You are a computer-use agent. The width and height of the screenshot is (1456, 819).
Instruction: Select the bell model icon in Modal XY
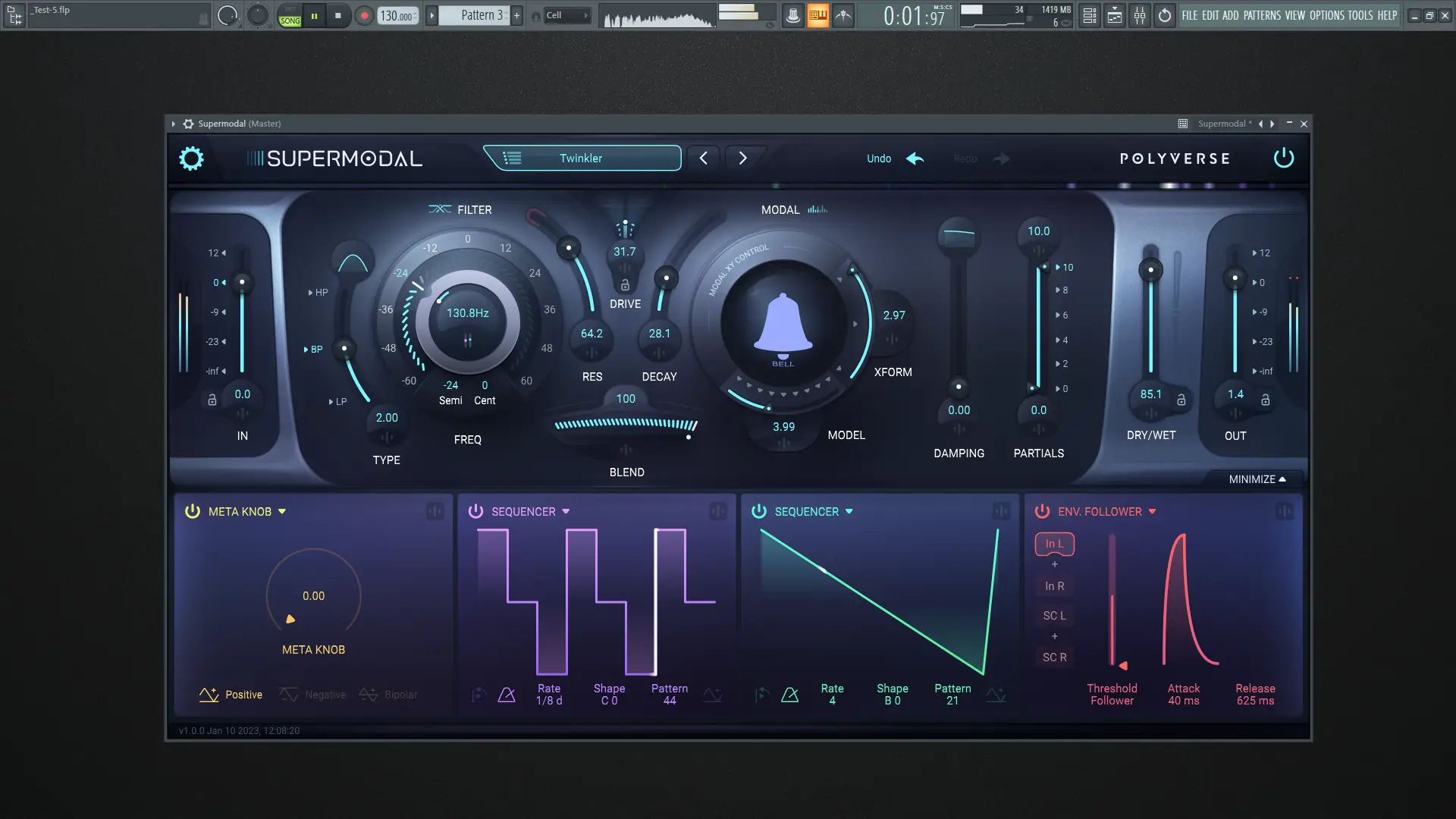[x=783, y=325]
